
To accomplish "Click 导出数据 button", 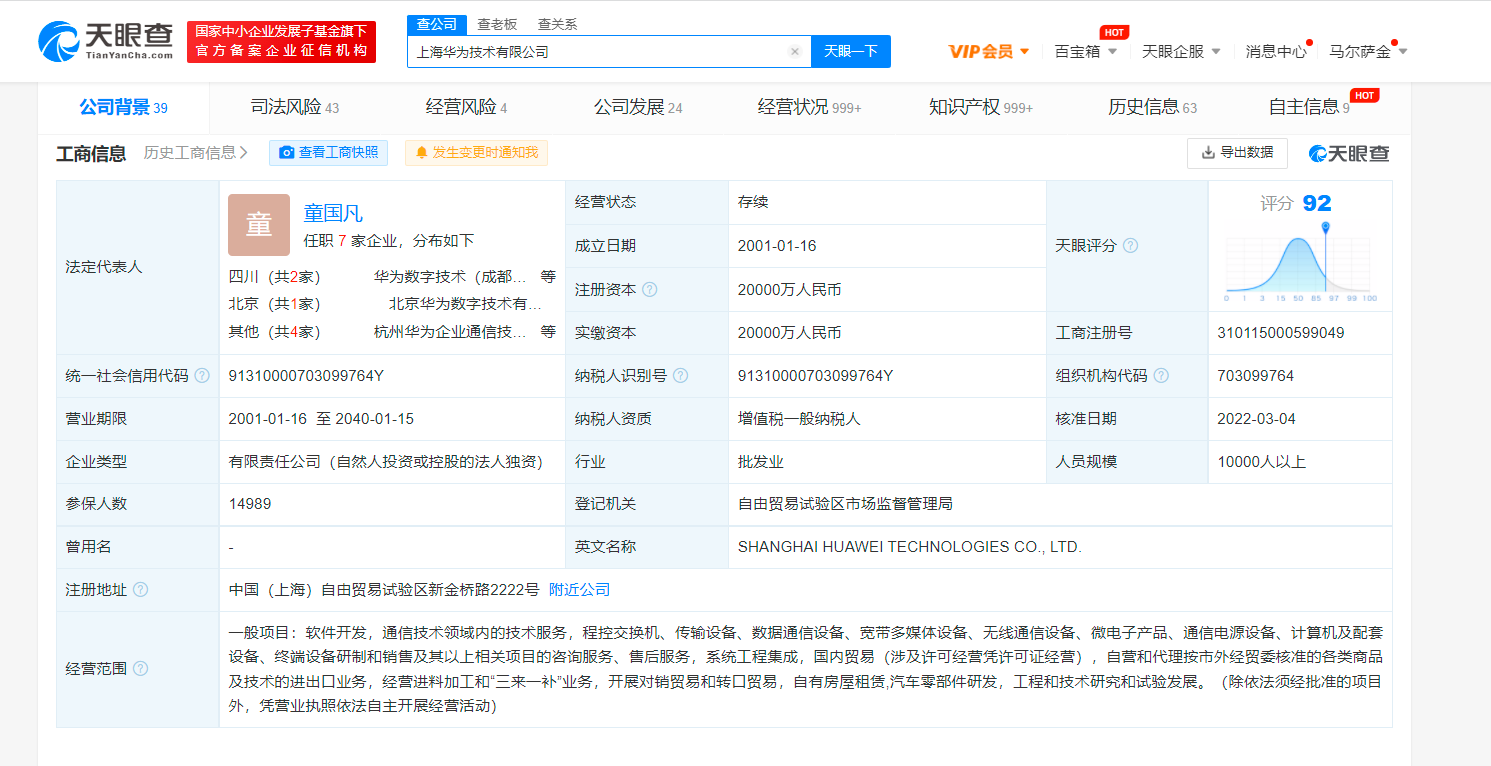I will point(1237,152).
